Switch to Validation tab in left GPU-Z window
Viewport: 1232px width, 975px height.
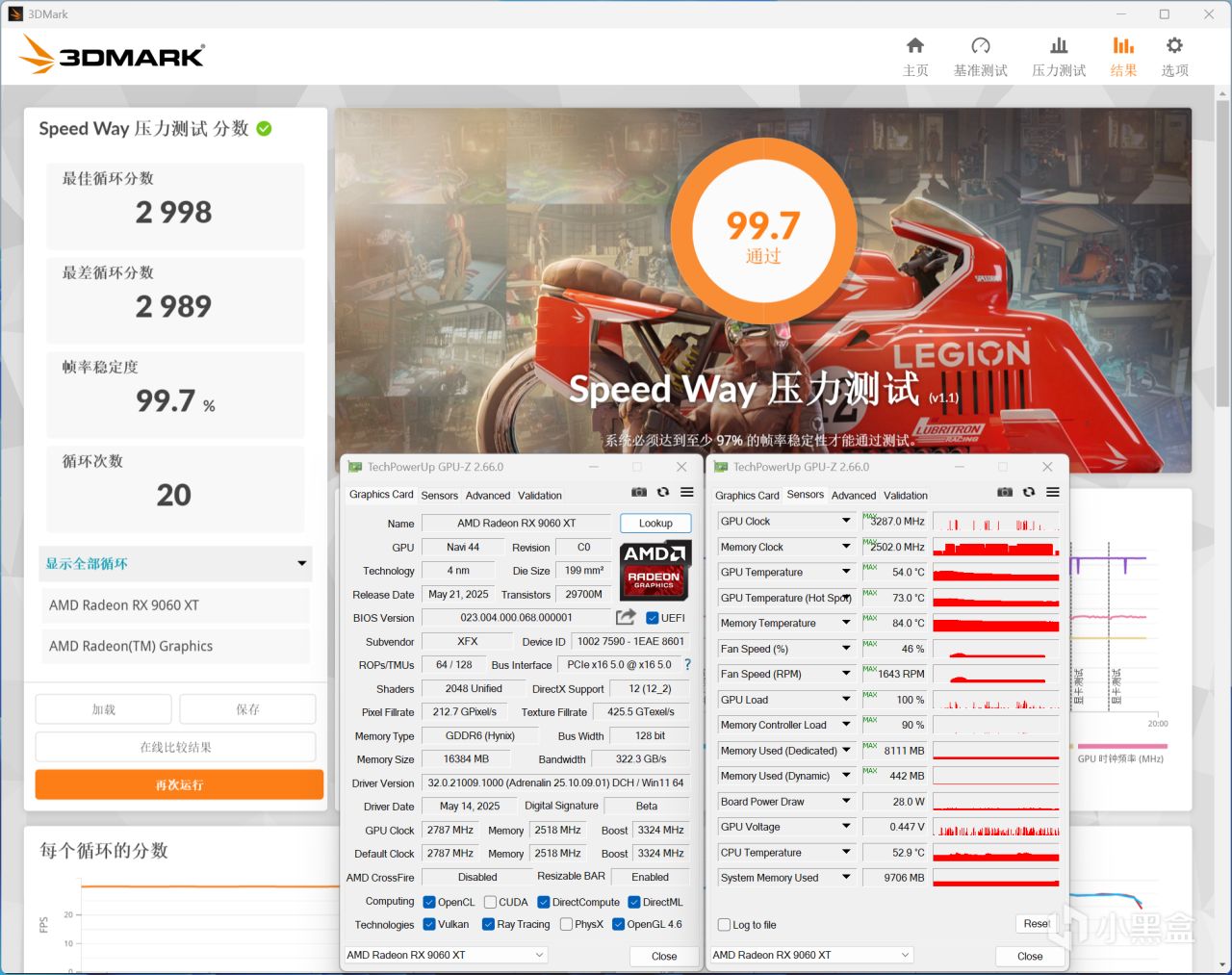(540, 496)
